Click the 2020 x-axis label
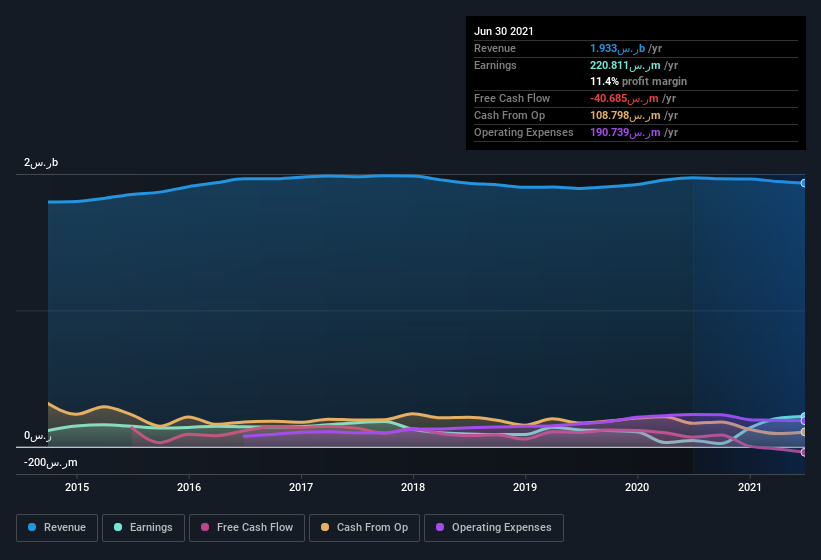Screen dimensions: 821x560 [637, 487]
